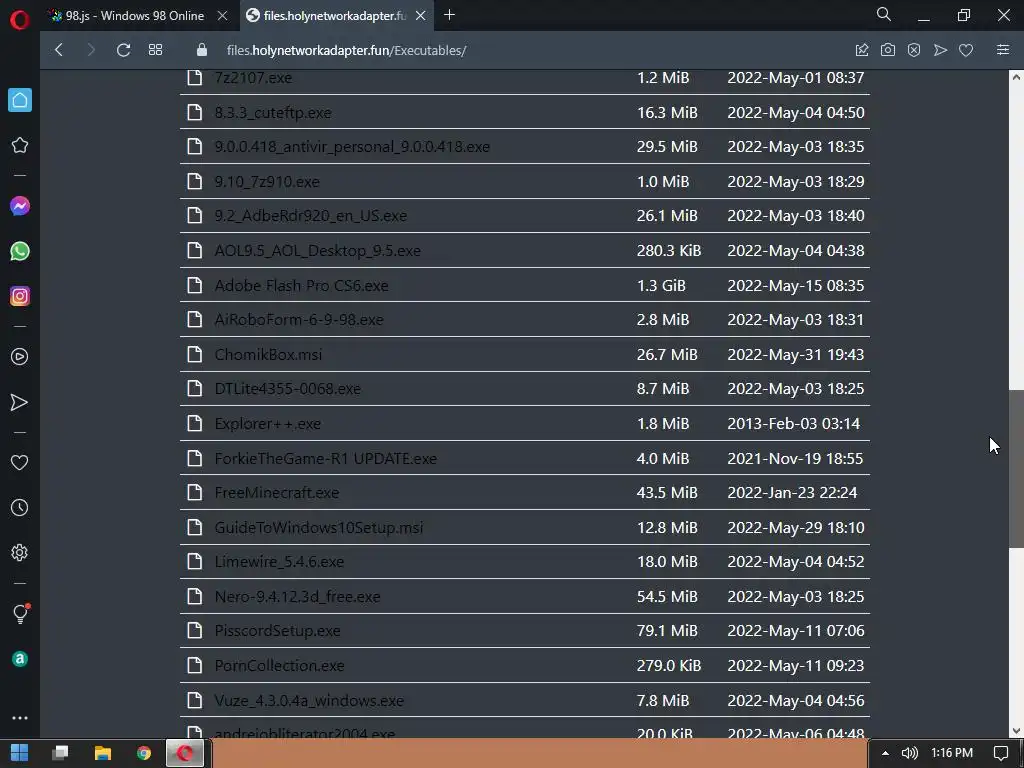Click the lightbulb tips icon in the sidebar
This screenshot has width=1024, height=768.
coord(20,613)
